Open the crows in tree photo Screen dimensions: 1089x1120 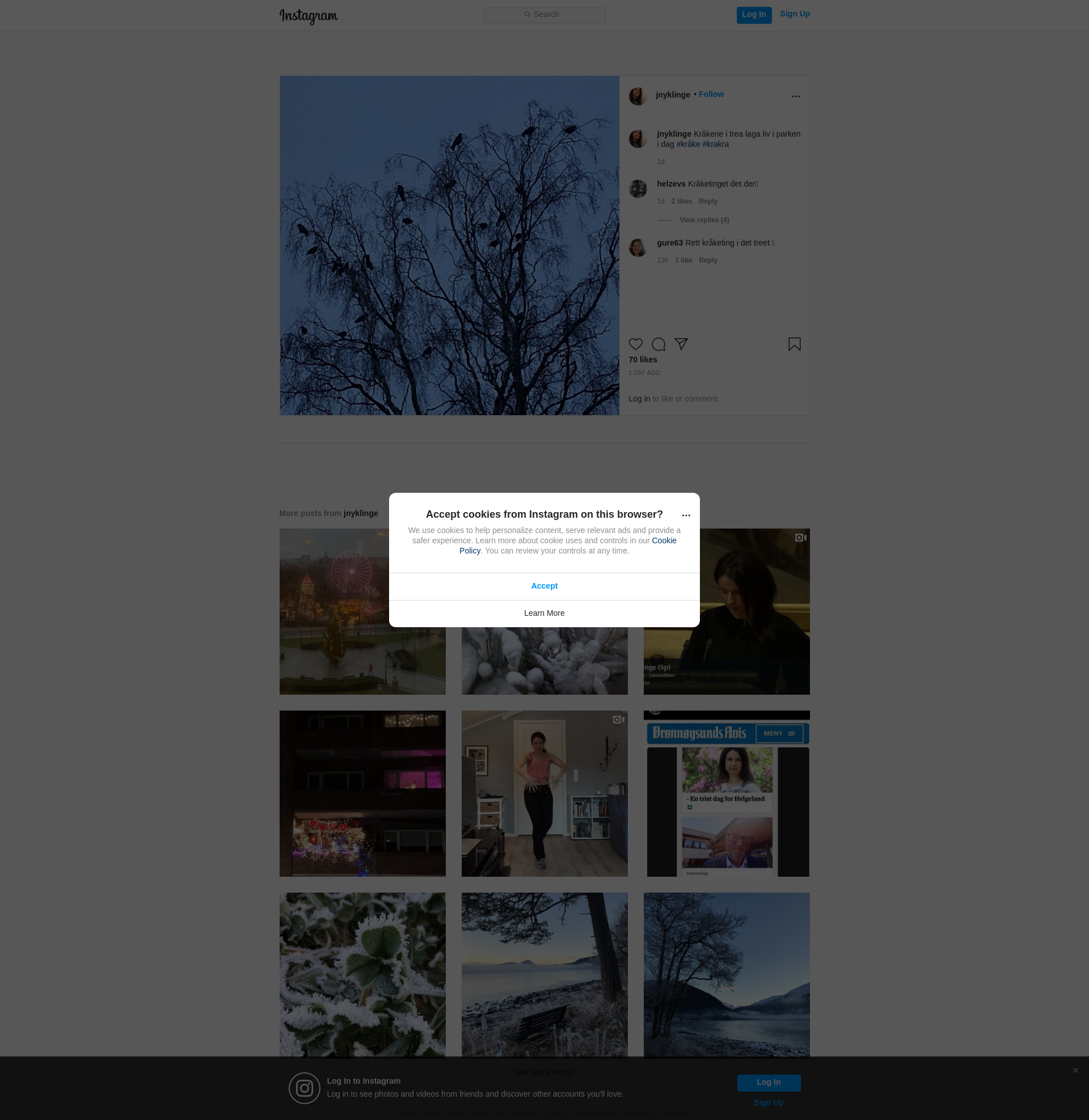coord(449,246)
